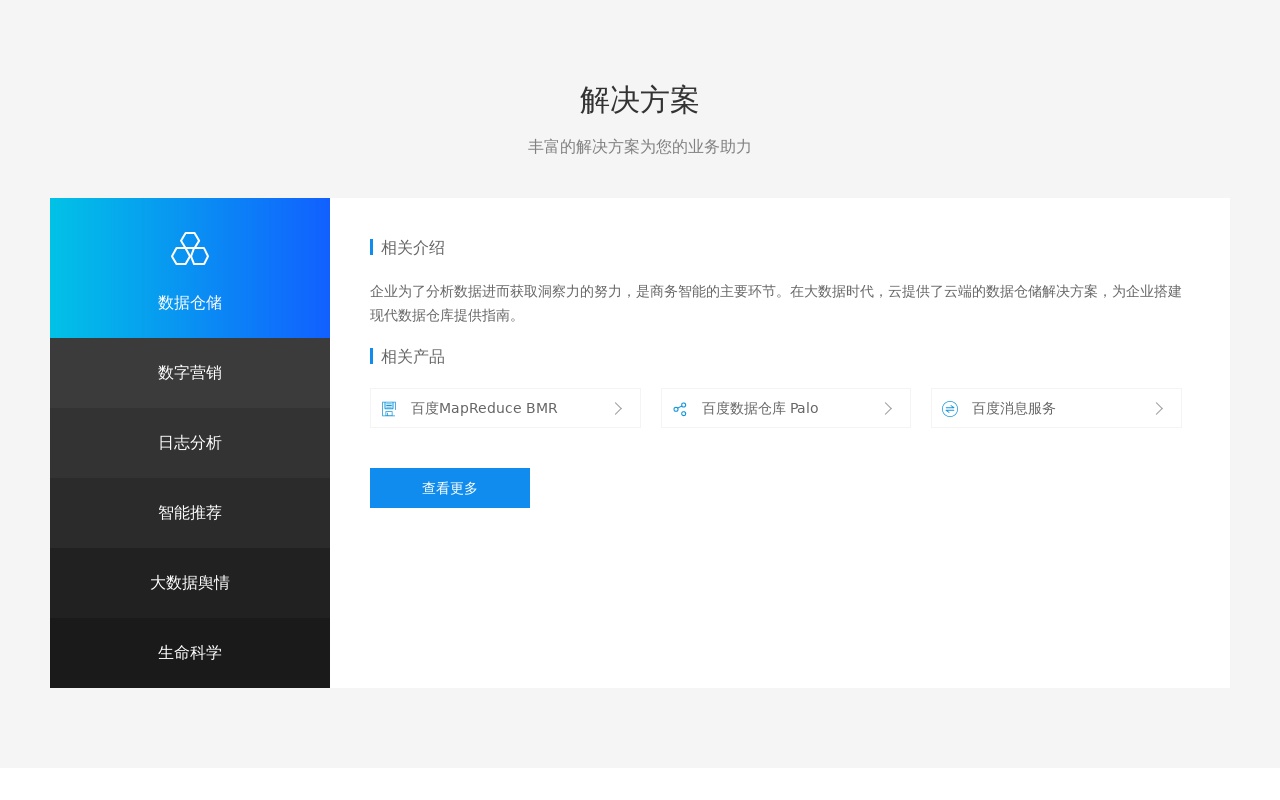The width and height of the screenshot is (1280, 800).
Task: Click the subtitle 丰富的解决方案为您的业务助力
Action: pos(640,147)
